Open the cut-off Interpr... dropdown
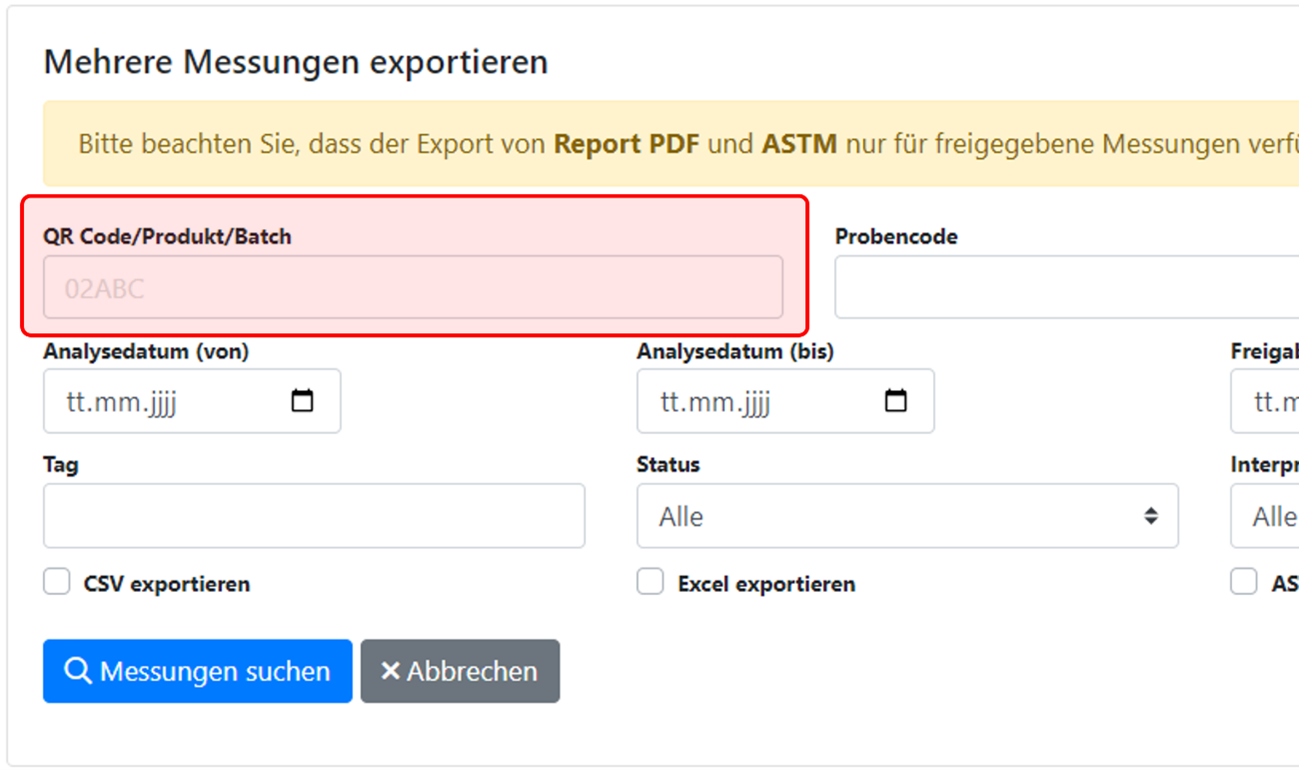 (1266, 516)
